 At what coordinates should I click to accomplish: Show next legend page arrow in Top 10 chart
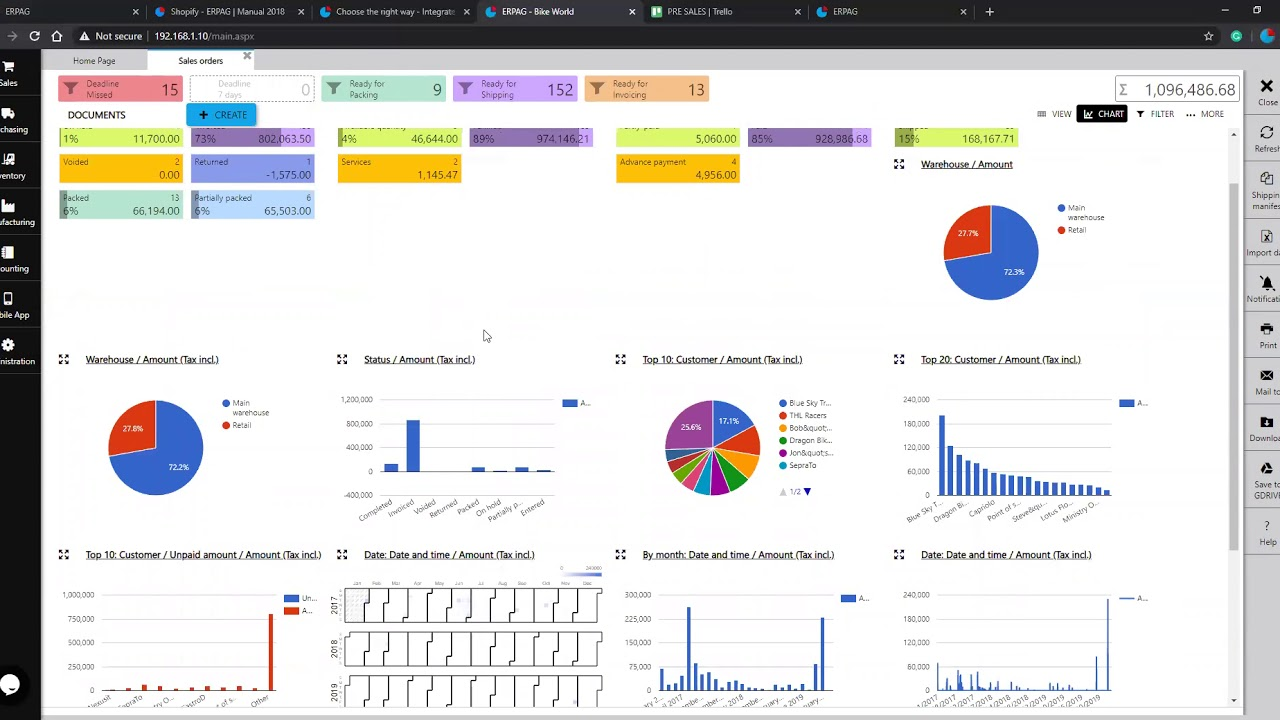click(807, 491)
